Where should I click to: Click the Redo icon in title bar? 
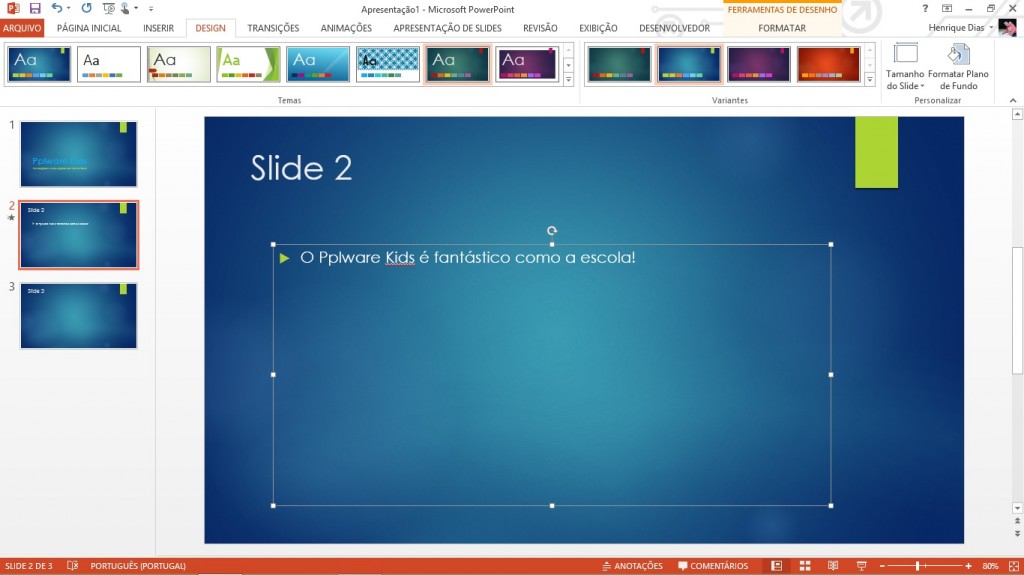pos(86,8)
